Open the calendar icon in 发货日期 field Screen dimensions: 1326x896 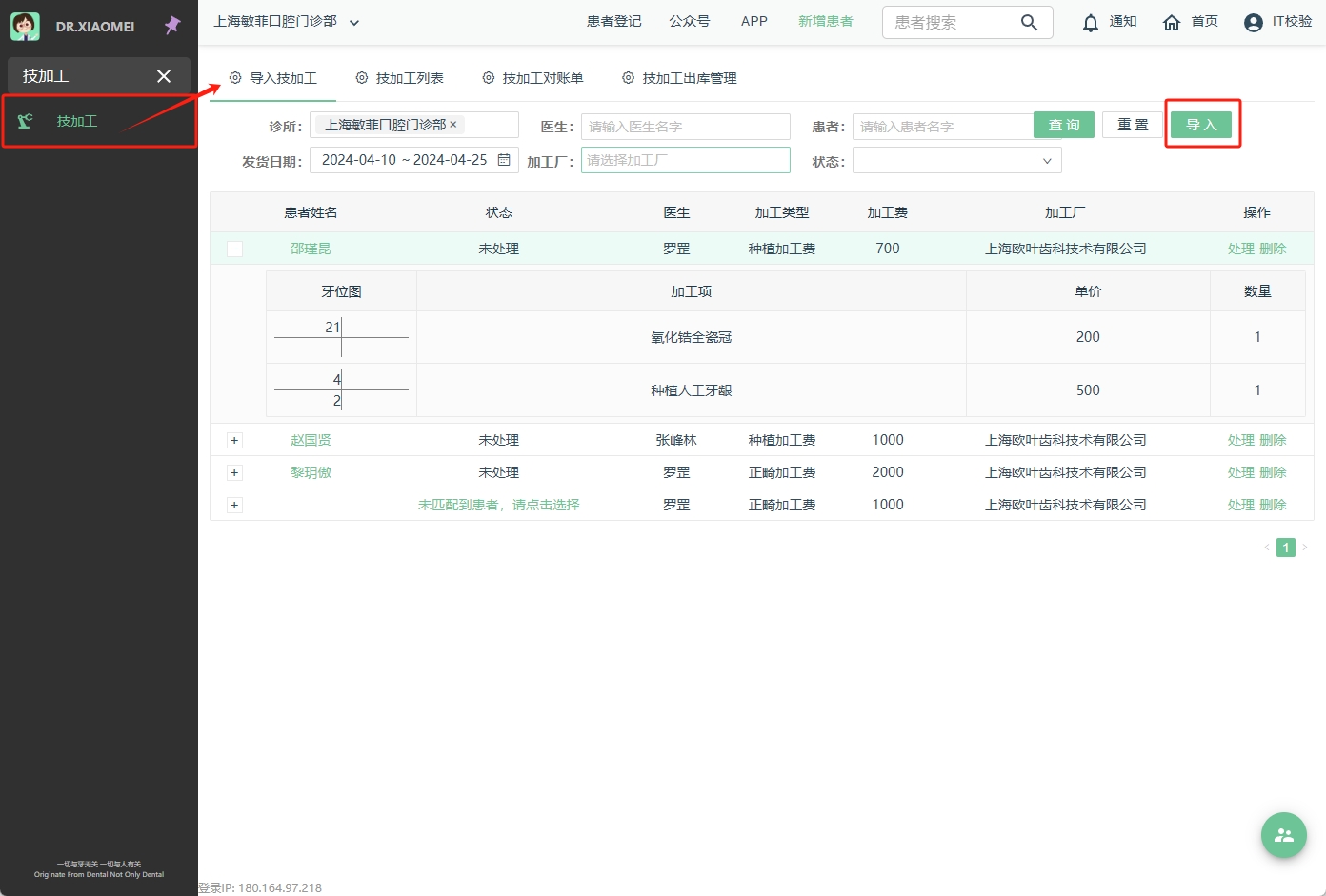(x=504, y=160)
